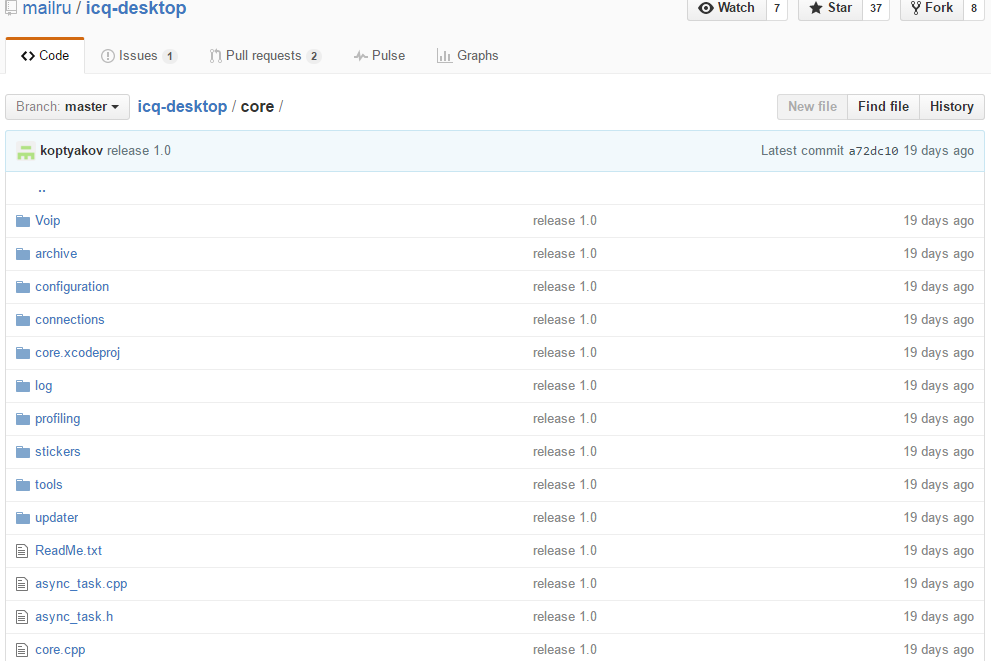
Task: Open the async_task.h file
Action: click(x=74, y=617)
